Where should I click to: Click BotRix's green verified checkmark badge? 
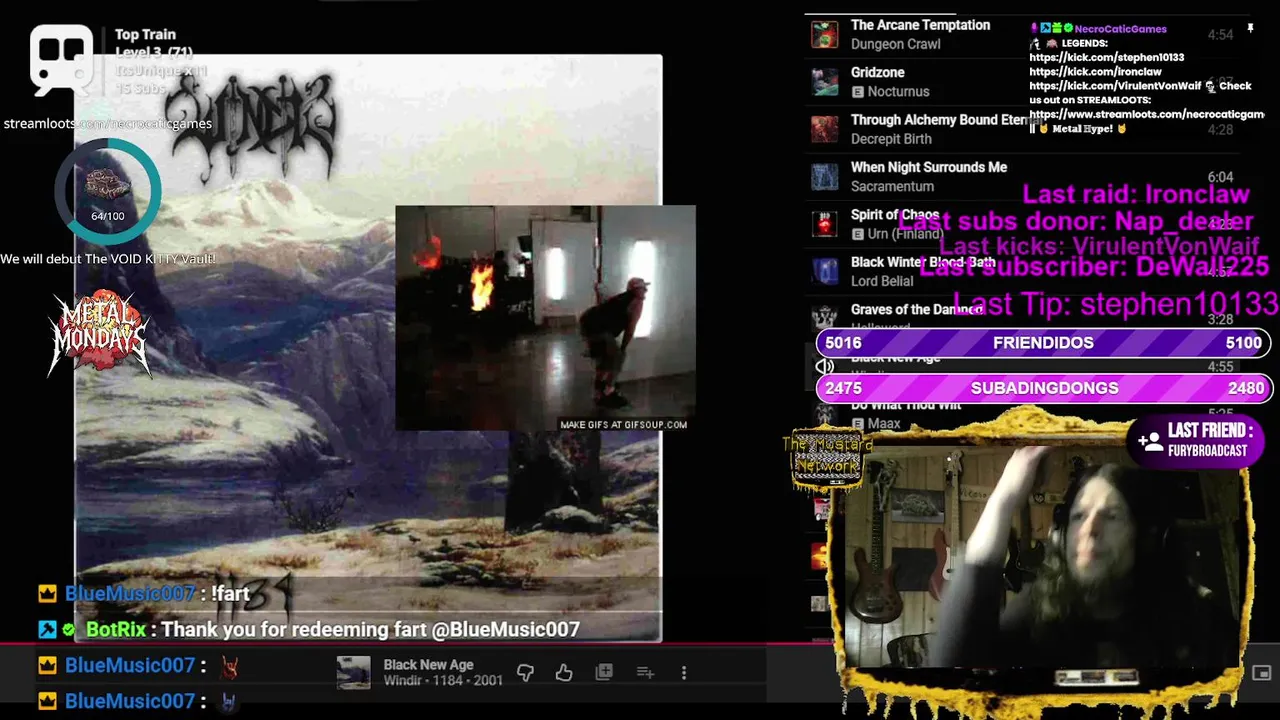[69, 630]
